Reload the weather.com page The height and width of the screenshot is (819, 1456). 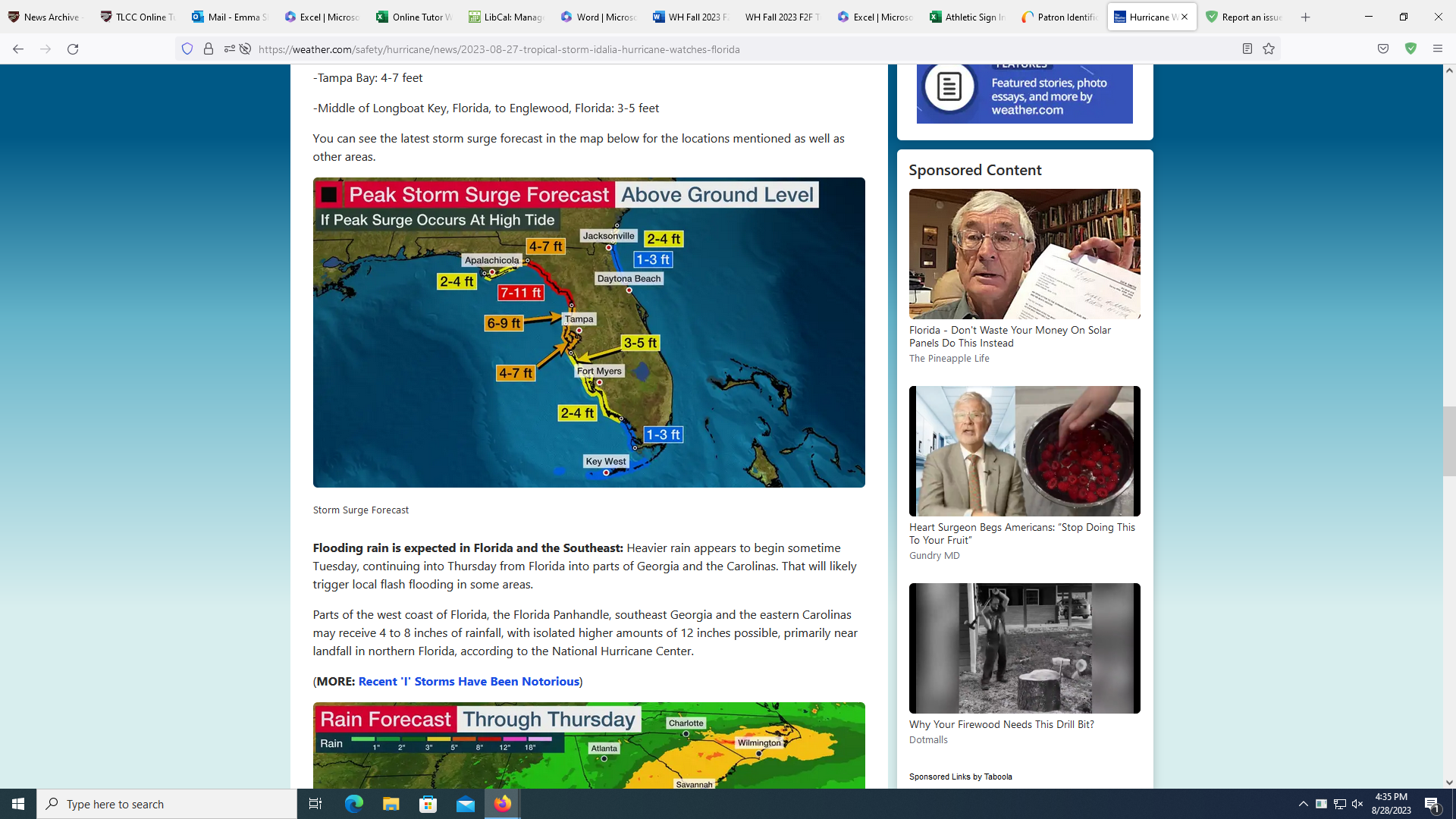[x=72, y=49]
